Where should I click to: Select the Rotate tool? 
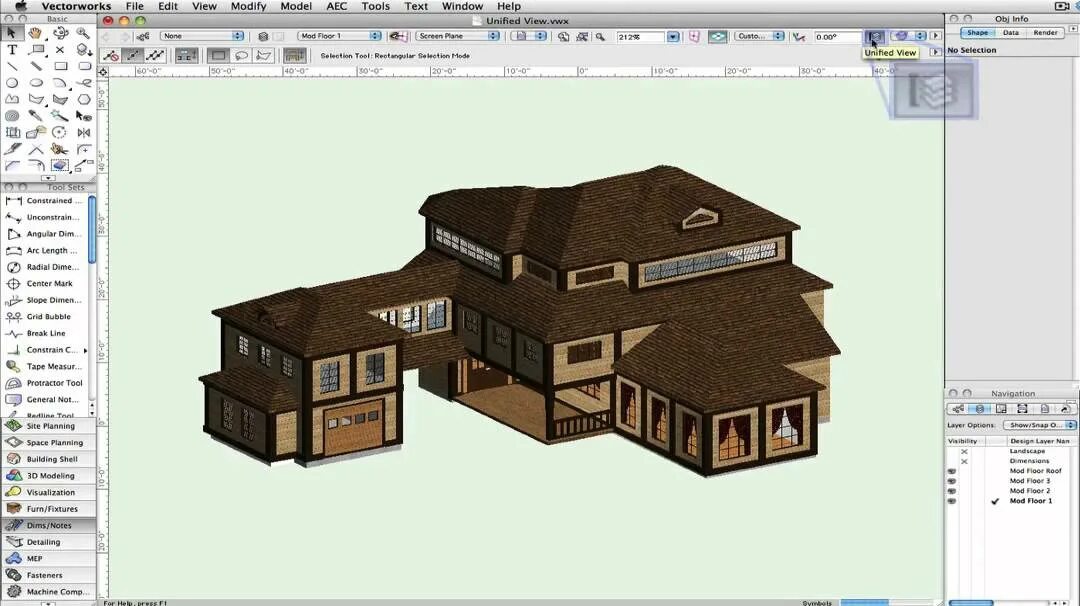(x=60, y=132)
